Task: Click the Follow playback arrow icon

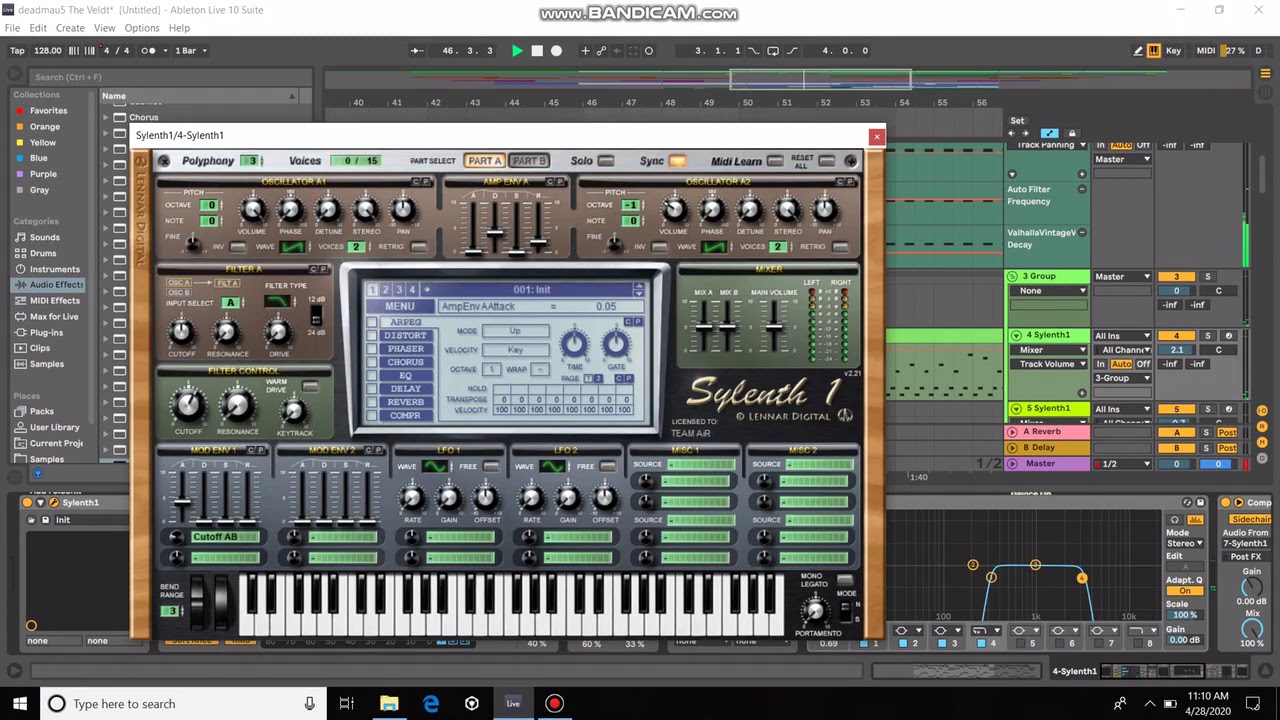Action: (x=418, y=51)
